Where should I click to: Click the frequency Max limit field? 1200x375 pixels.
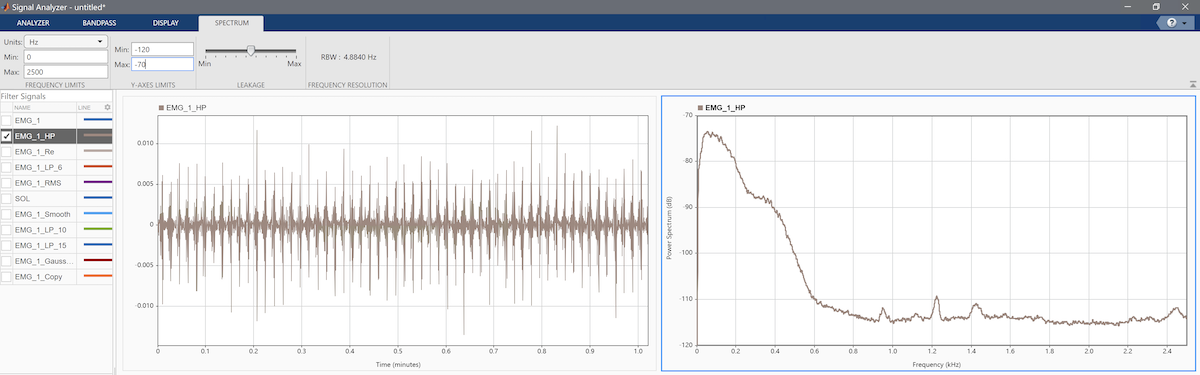point(67,72)
